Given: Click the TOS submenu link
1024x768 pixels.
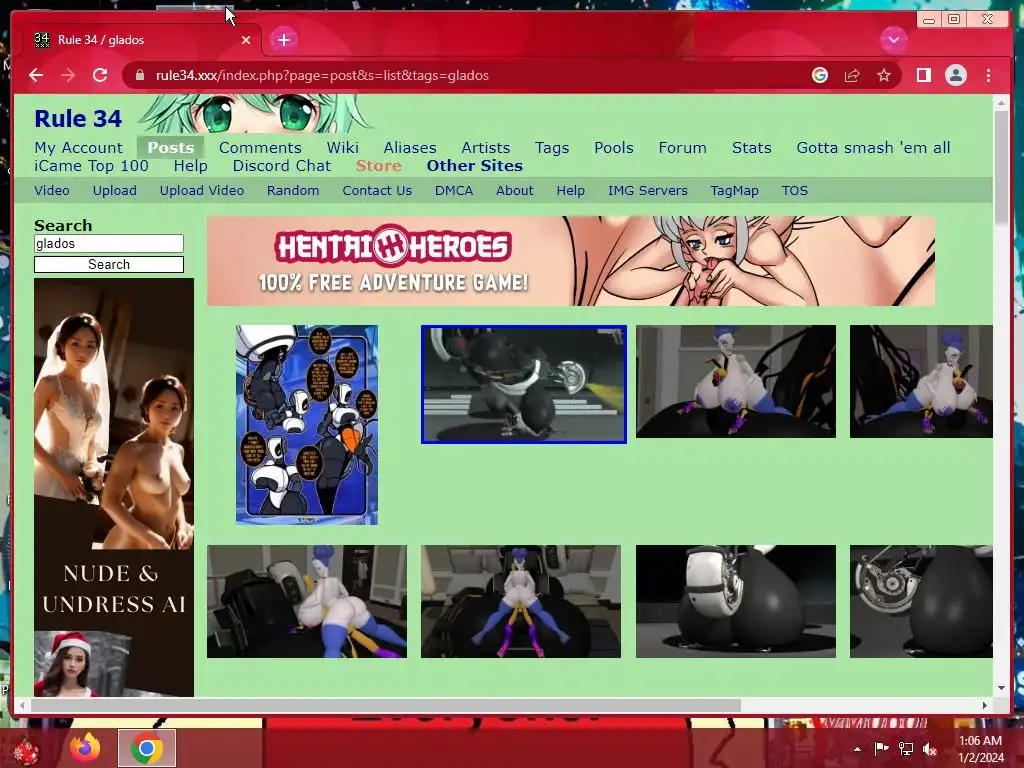Looking at the screenshot, I should (x=795, y=191).
